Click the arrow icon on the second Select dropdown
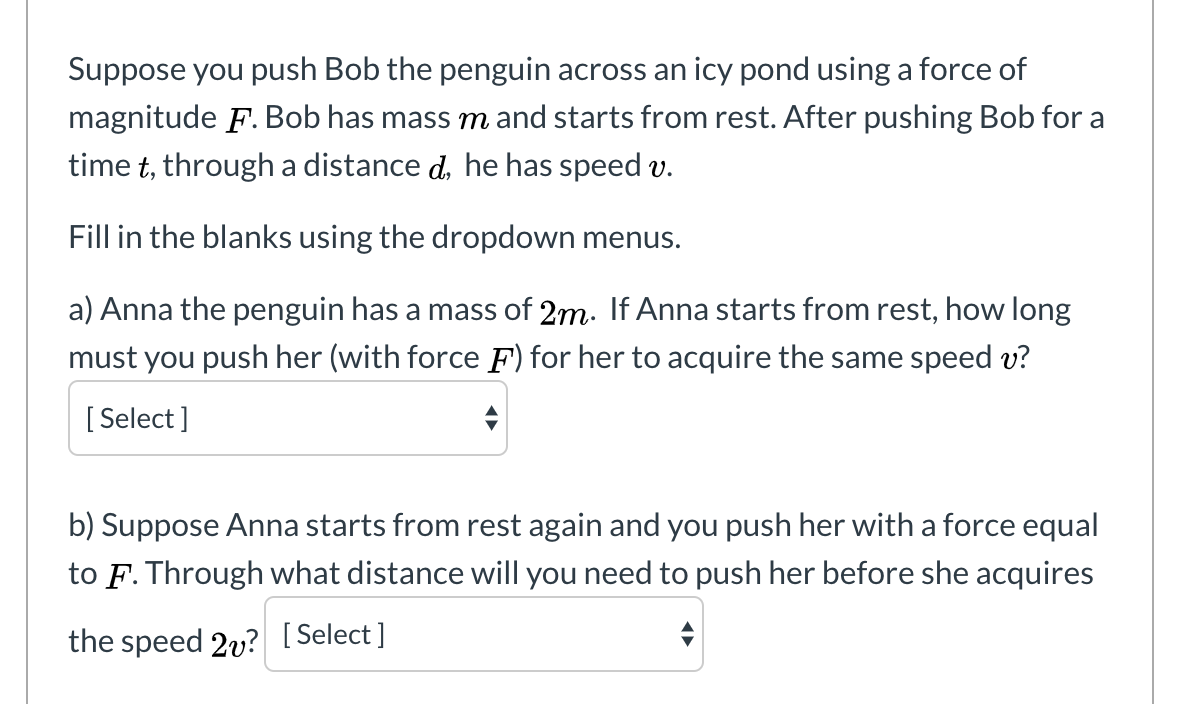Viewport: 1188px width, 704px height. (x=687, y=633)
